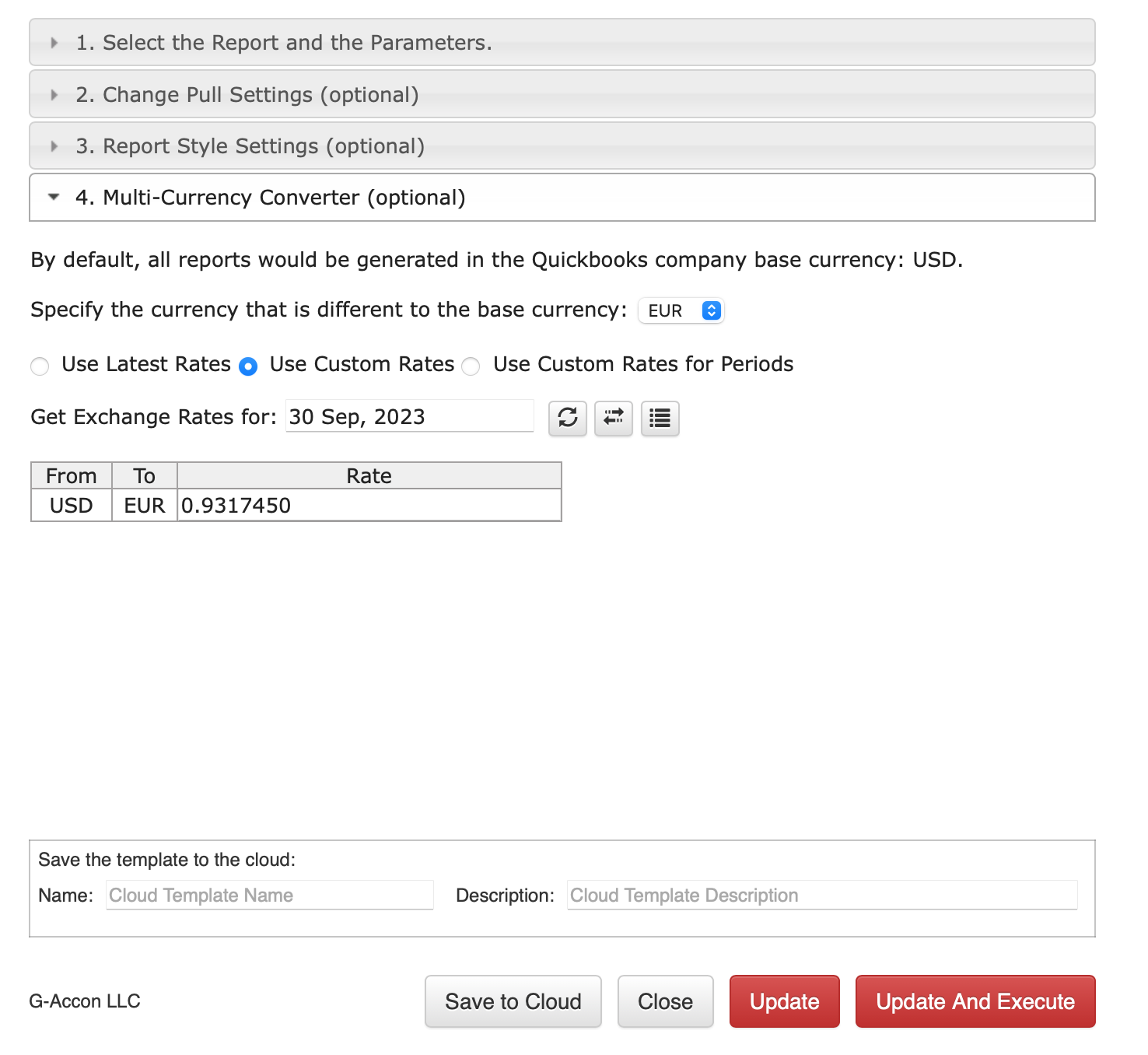Click the Save to Cloud button
Viewport: 1148px width, 1055px height.
tap(513, 1001)
